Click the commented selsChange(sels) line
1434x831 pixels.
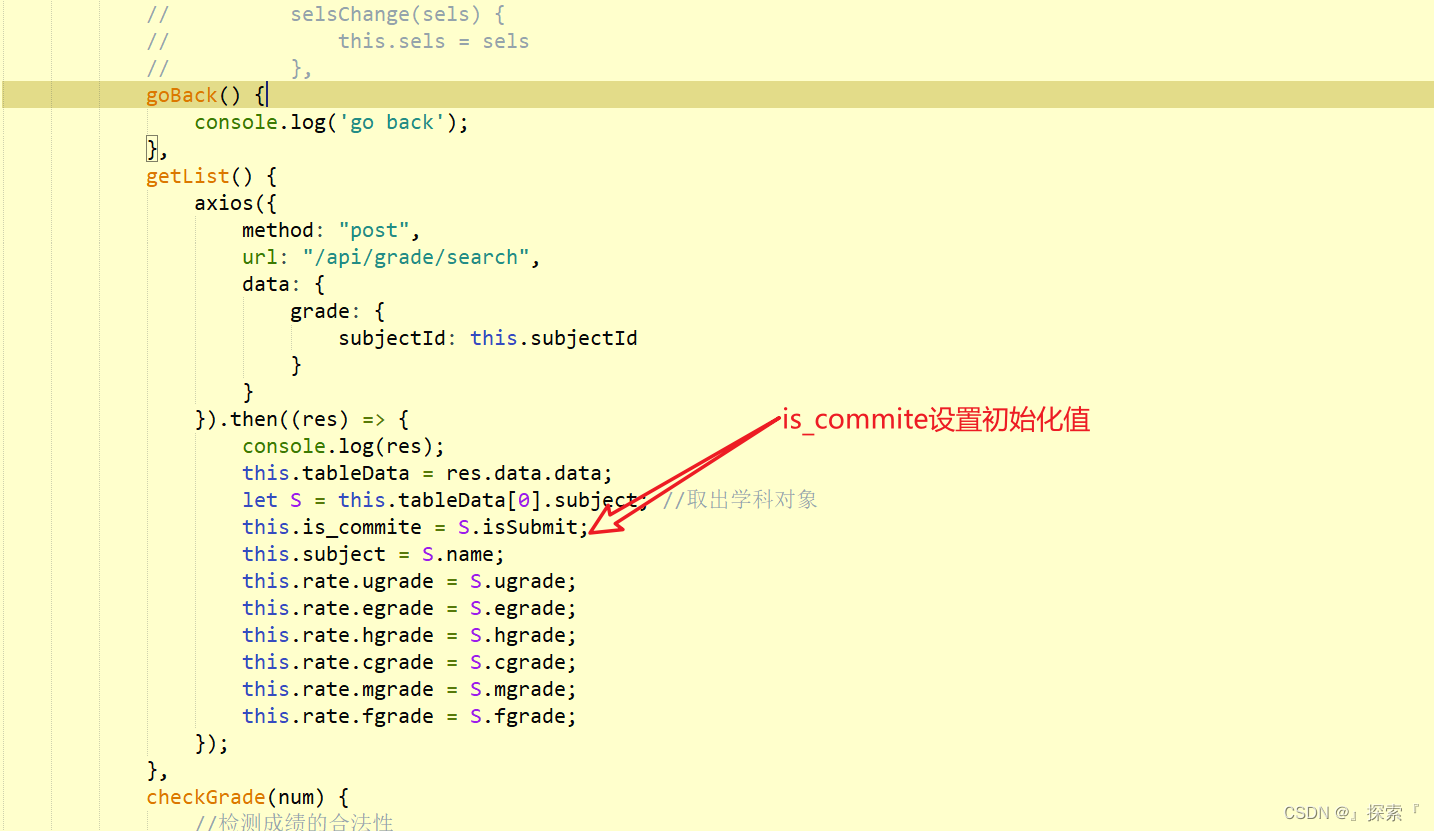[325, 14]
